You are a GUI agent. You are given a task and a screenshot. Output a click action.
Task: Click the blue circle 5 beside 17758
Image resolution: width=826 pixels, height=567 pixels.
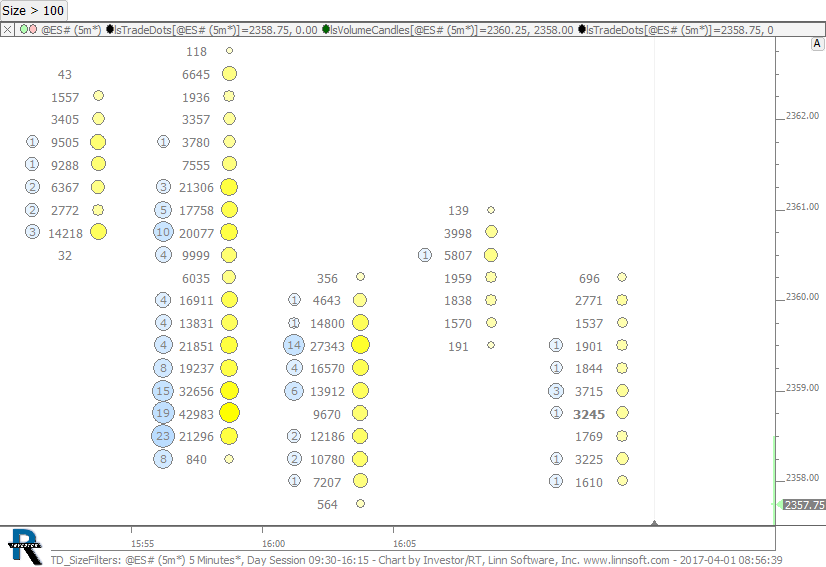[x=163, y=210]
